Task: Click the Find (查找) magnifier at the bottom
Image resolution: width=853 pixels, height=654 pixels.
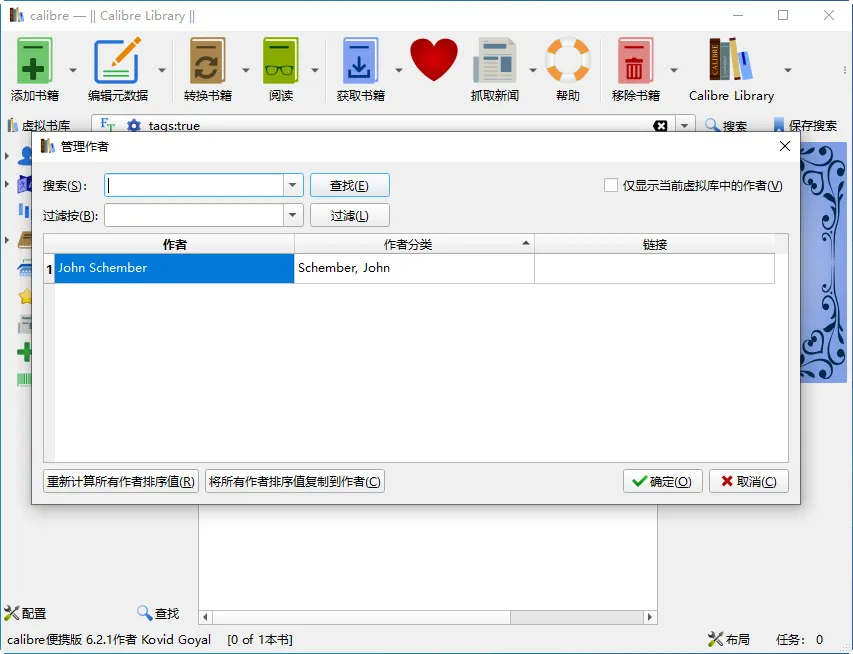Action: pyautogui.click(x=158, y=613)
